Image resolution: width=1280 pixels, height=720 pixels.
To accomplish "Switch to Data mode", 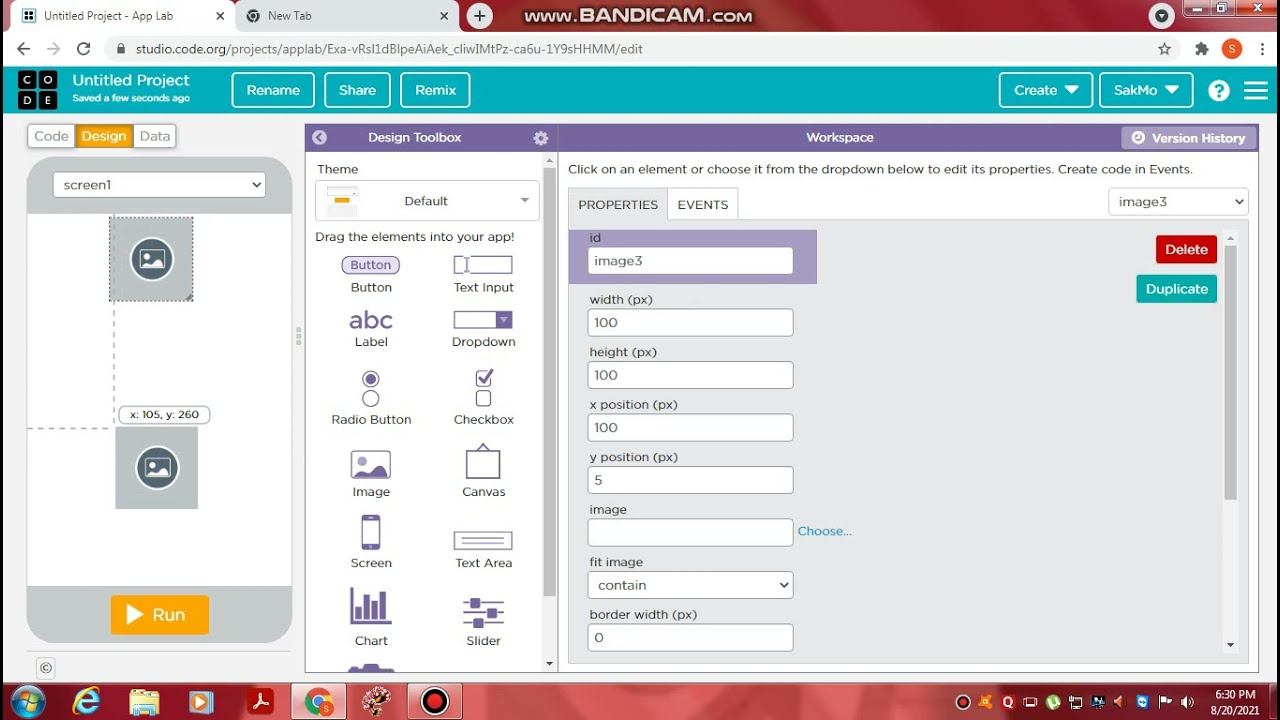I will click(154, 136).
